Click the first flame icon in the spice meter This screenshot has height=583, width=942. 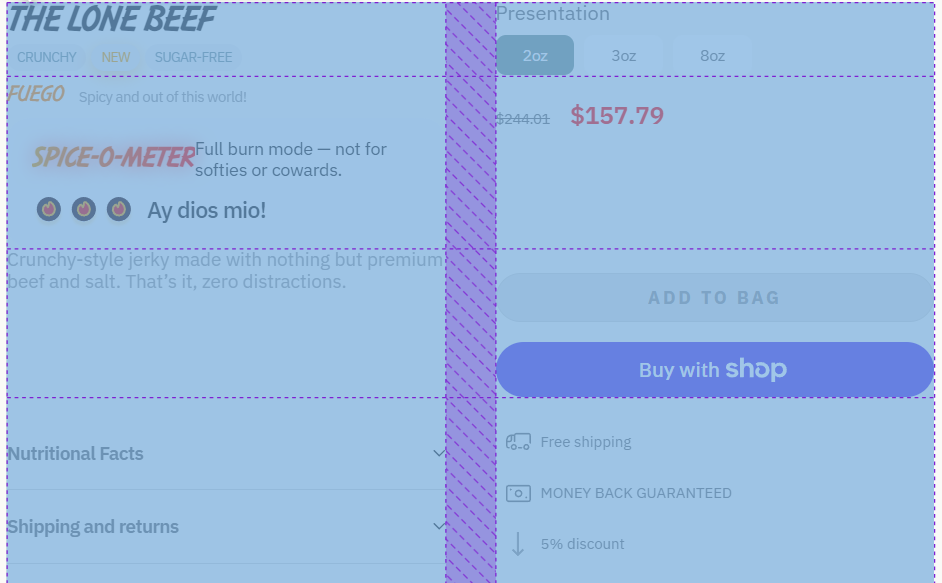(x=49, y=209)
